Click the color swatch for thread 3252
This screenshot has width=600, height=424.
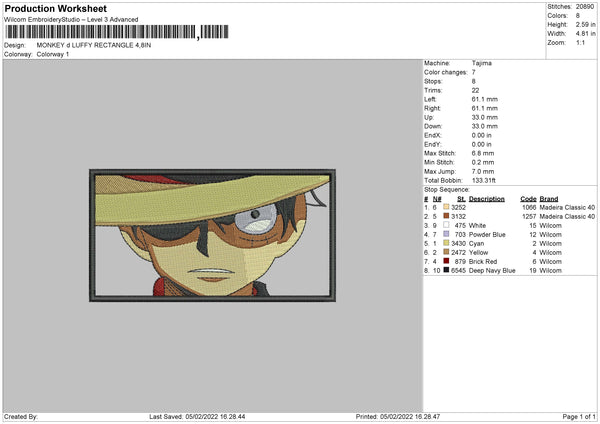pyautogui.click(x=446, y=207)
